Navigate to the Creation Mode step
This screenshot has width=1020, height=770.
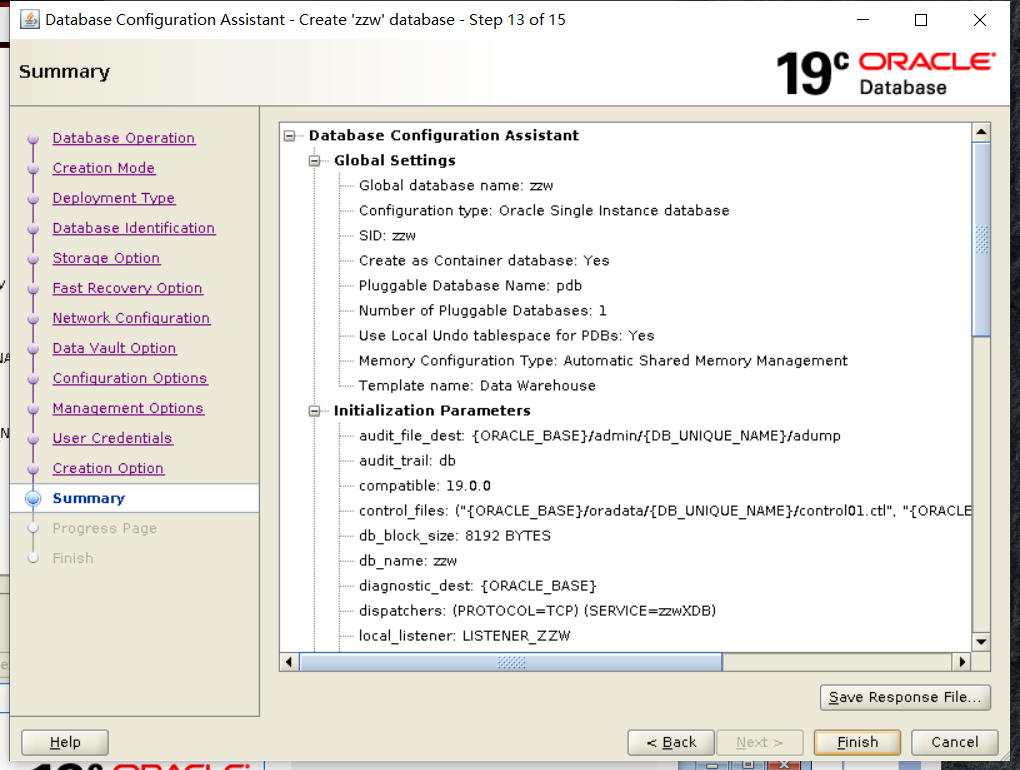(103, 168)
